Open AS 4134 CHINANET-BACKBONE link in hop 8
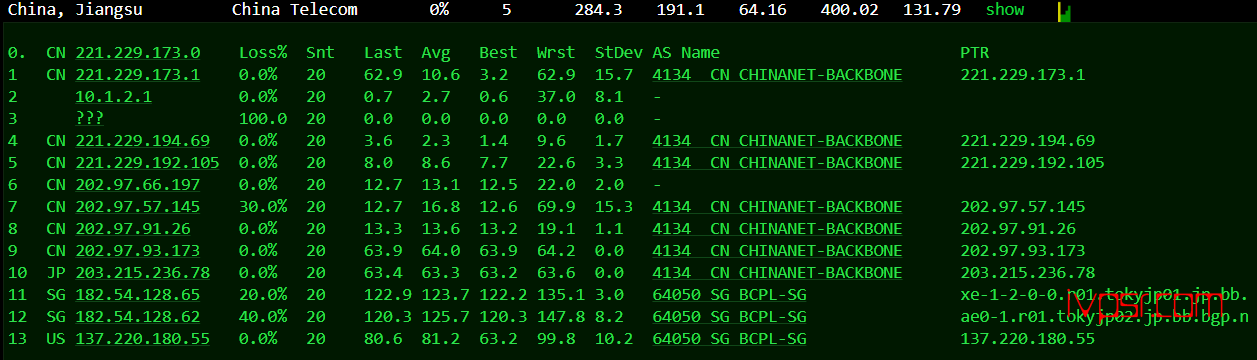Viewport: 1257px width, 360px height. (x=777, y=228)
